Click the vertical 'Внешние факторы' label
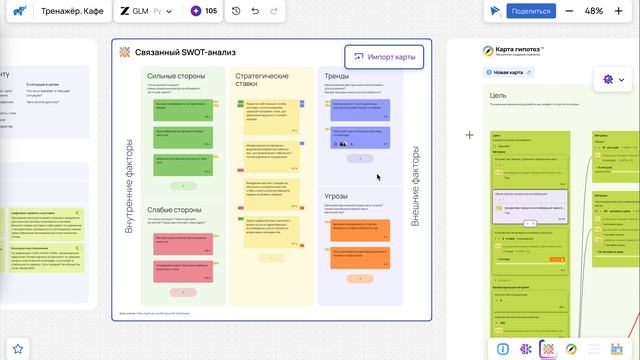Viewport: 640px width, 360px height. coord(415,186)
